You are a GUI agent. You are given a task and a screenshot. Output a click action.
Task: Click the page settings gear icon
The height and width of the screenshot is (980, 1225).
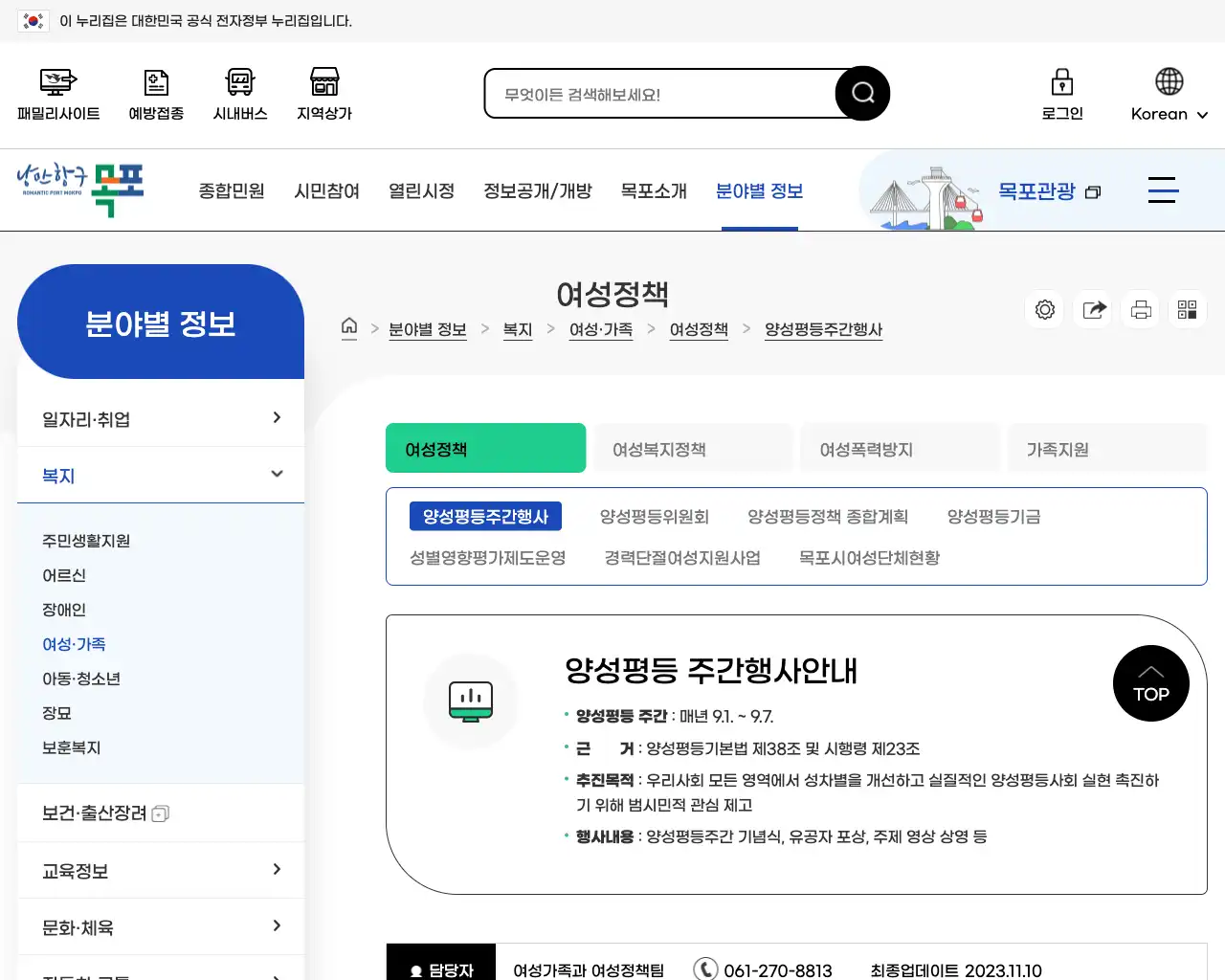point(1044,309)
